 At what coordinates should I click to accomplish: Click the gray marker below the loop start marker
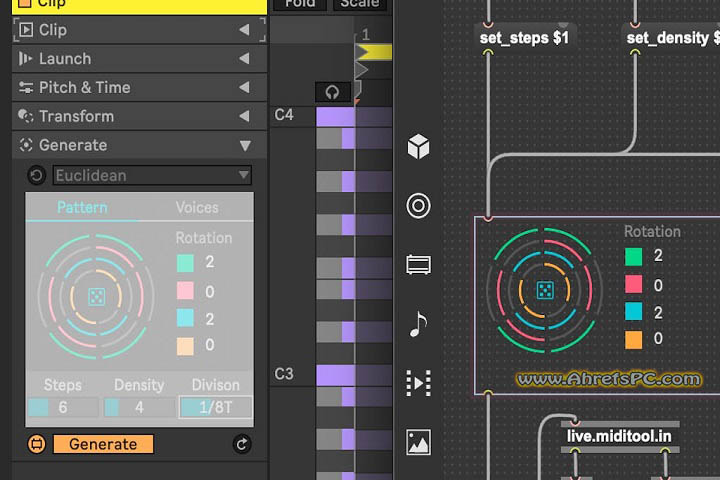(x=362, y=70)
